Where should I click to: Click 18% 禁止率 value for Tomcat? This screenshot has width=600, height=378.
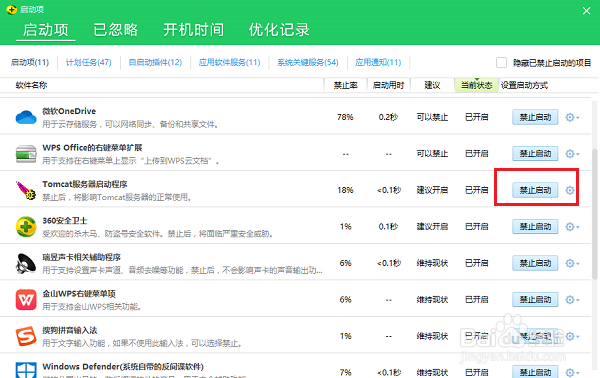click(x=345, y=190)
